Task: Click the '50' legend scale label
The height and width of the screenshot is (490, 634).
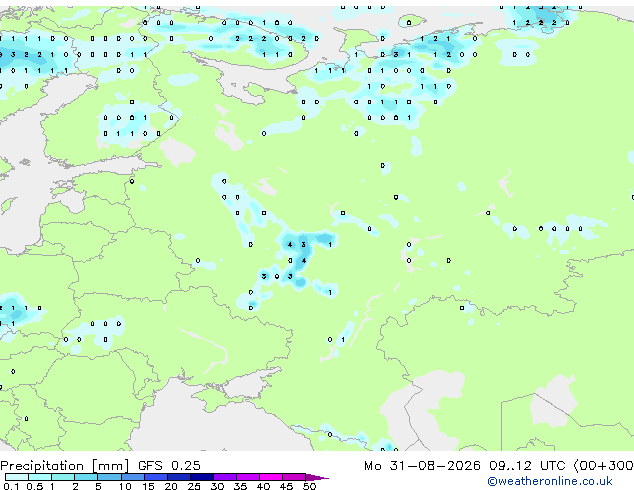Action: pos(309,486)
